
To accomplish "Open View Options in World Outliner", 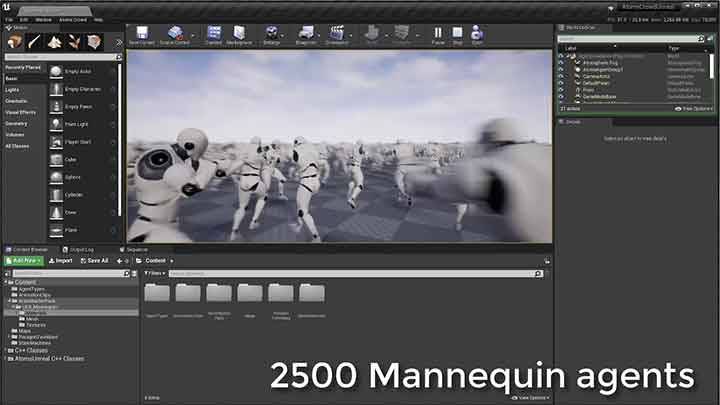I will 693,109.
